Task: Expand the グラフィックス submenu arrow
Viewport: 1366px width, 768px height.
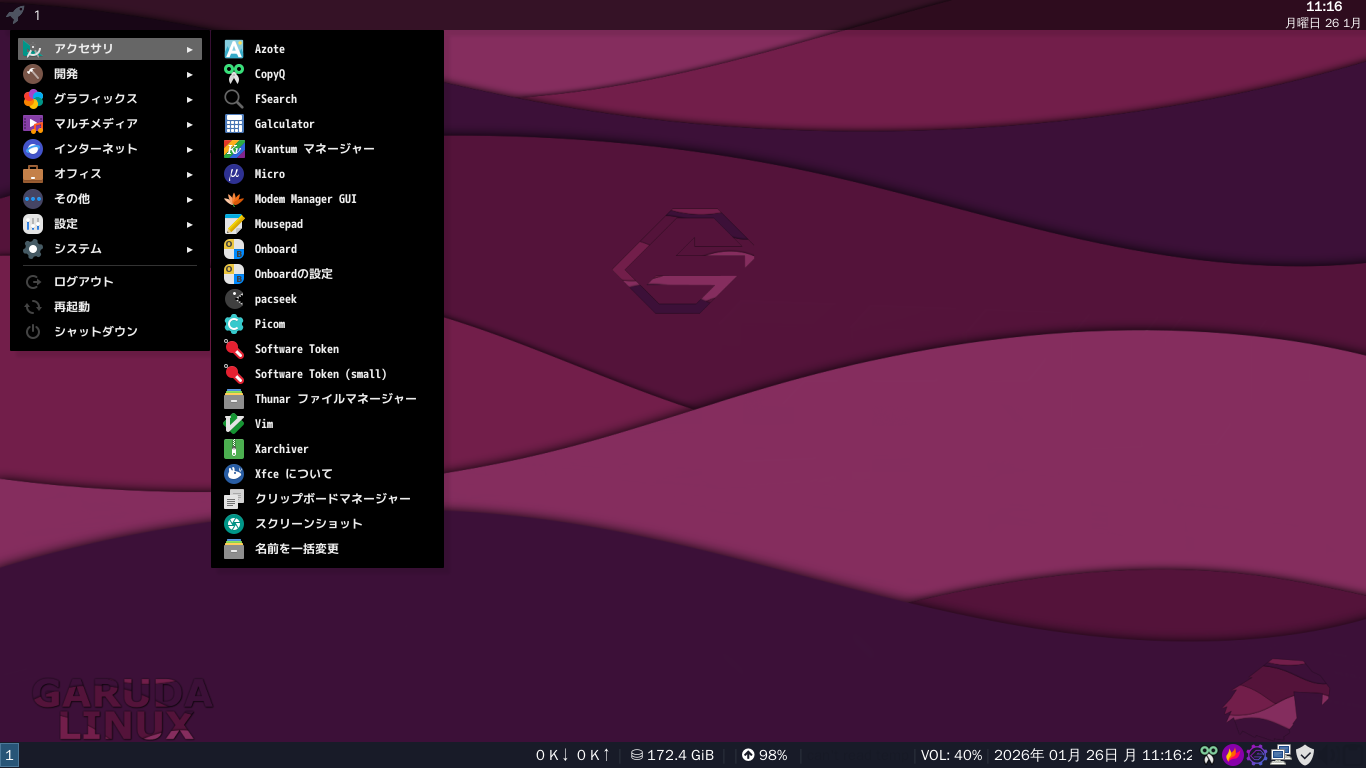Action: [189, 99]
